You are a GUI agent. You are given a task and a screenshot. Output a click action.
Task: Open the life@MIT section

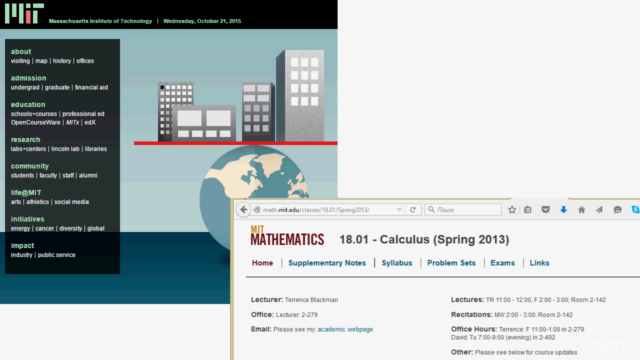pos(26,193)
